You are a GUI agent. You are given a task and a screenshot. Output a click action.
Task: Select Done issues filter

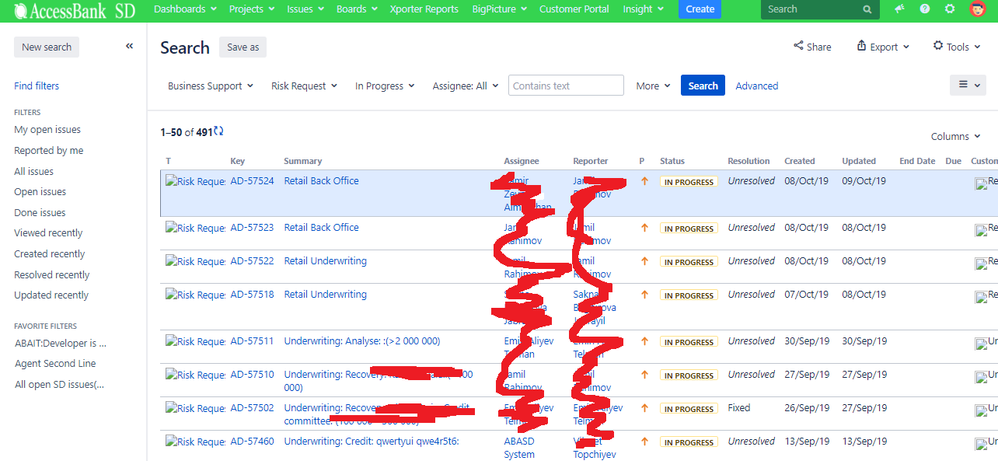[39, 213]
